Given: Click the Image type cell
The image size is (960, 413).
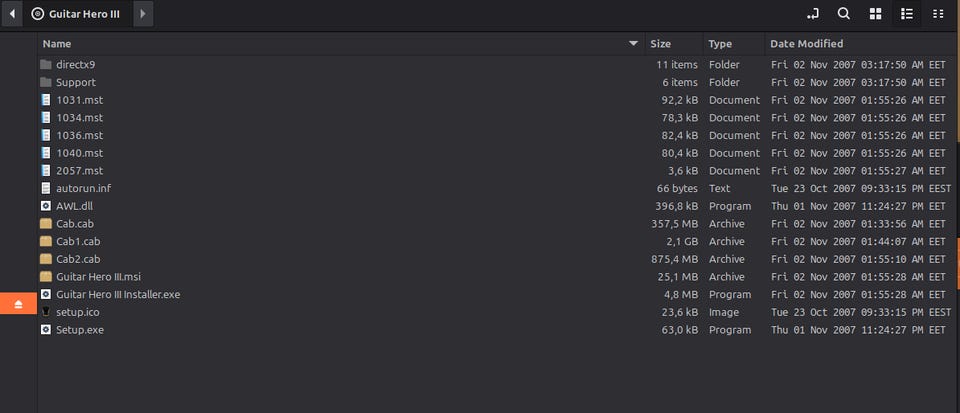Looking at the screenshot, I should (x=724, y=312).
